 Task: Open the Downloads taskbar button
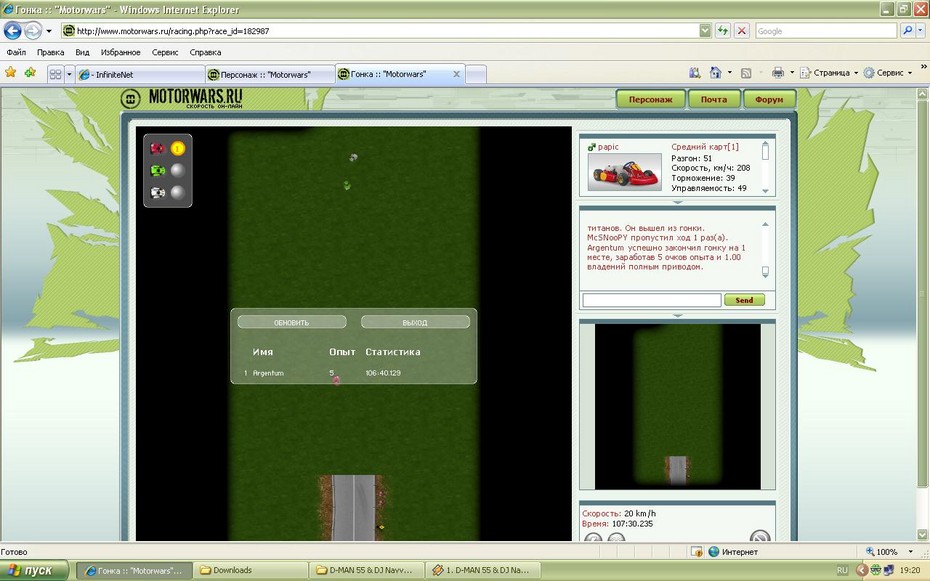click(x=251, y=570)
